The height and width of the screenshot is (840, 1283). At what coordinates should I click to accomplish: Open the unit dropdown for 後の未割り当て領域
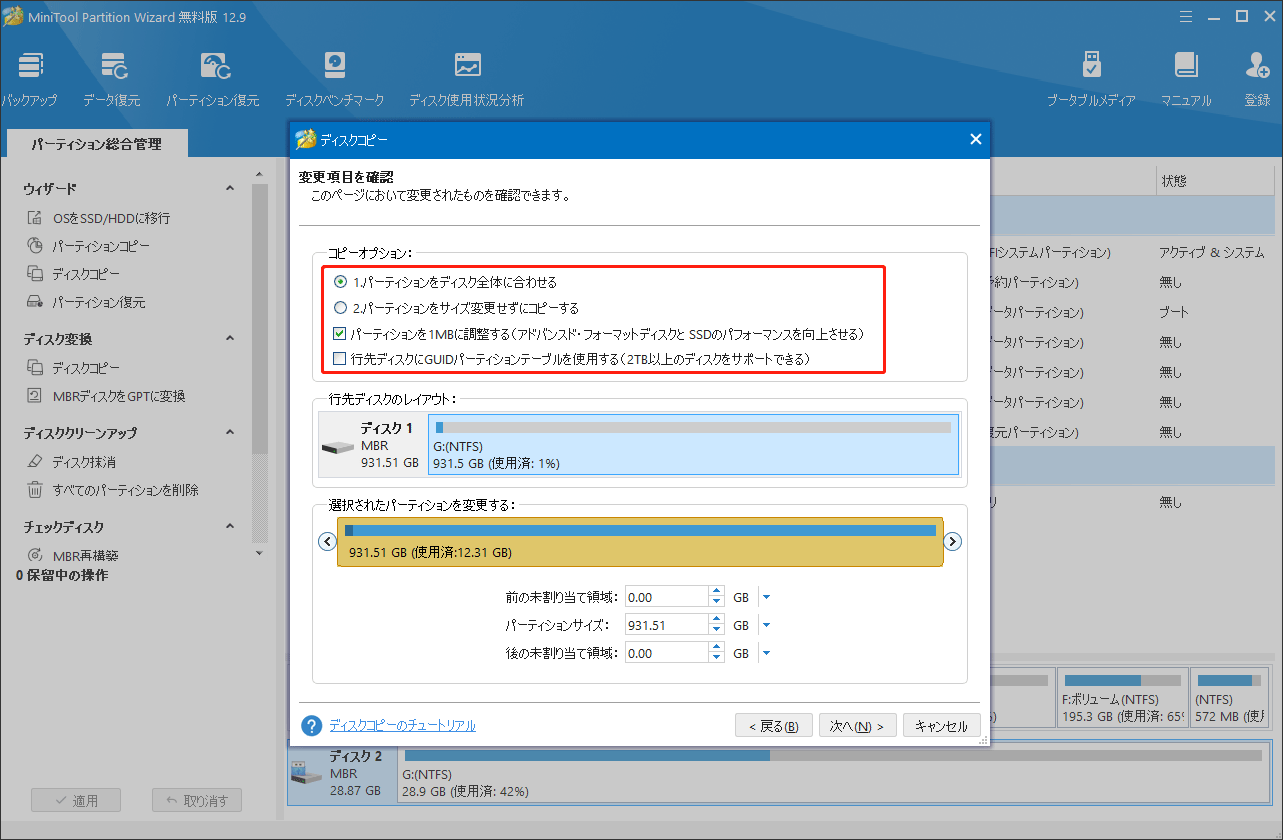tap(766, 653)
